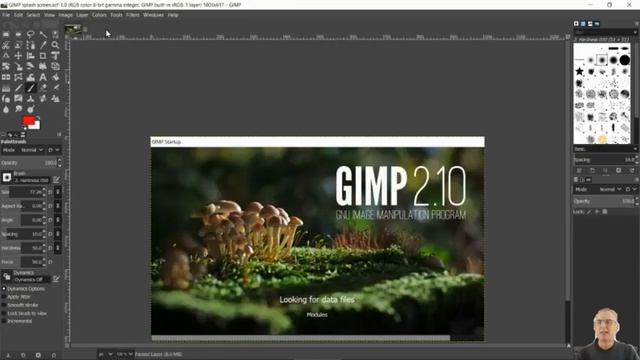Expand the Dynamics Options section
Viewport: 640px width, 360px height.
pos(4,289)
